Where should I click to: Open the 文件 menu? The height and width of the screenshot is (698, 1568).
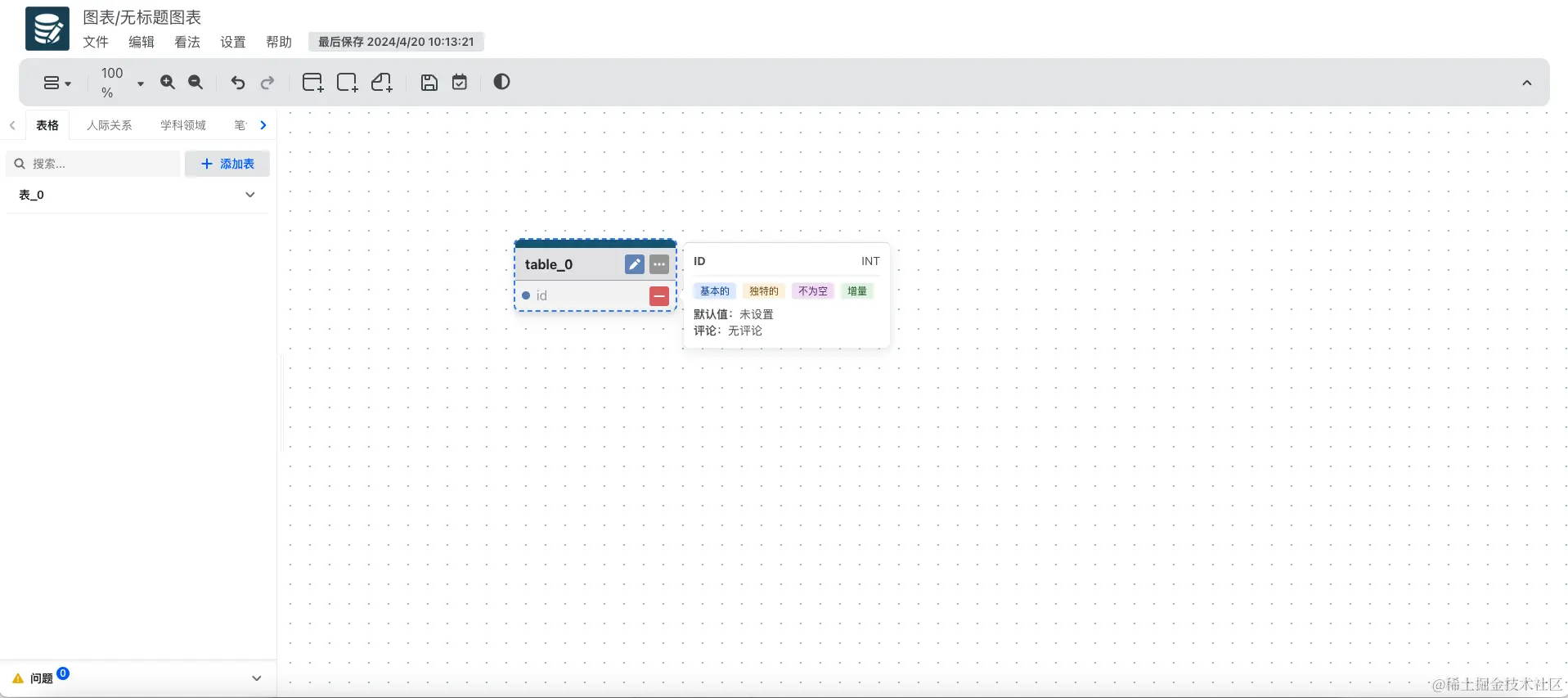click(x=96, y=42)
